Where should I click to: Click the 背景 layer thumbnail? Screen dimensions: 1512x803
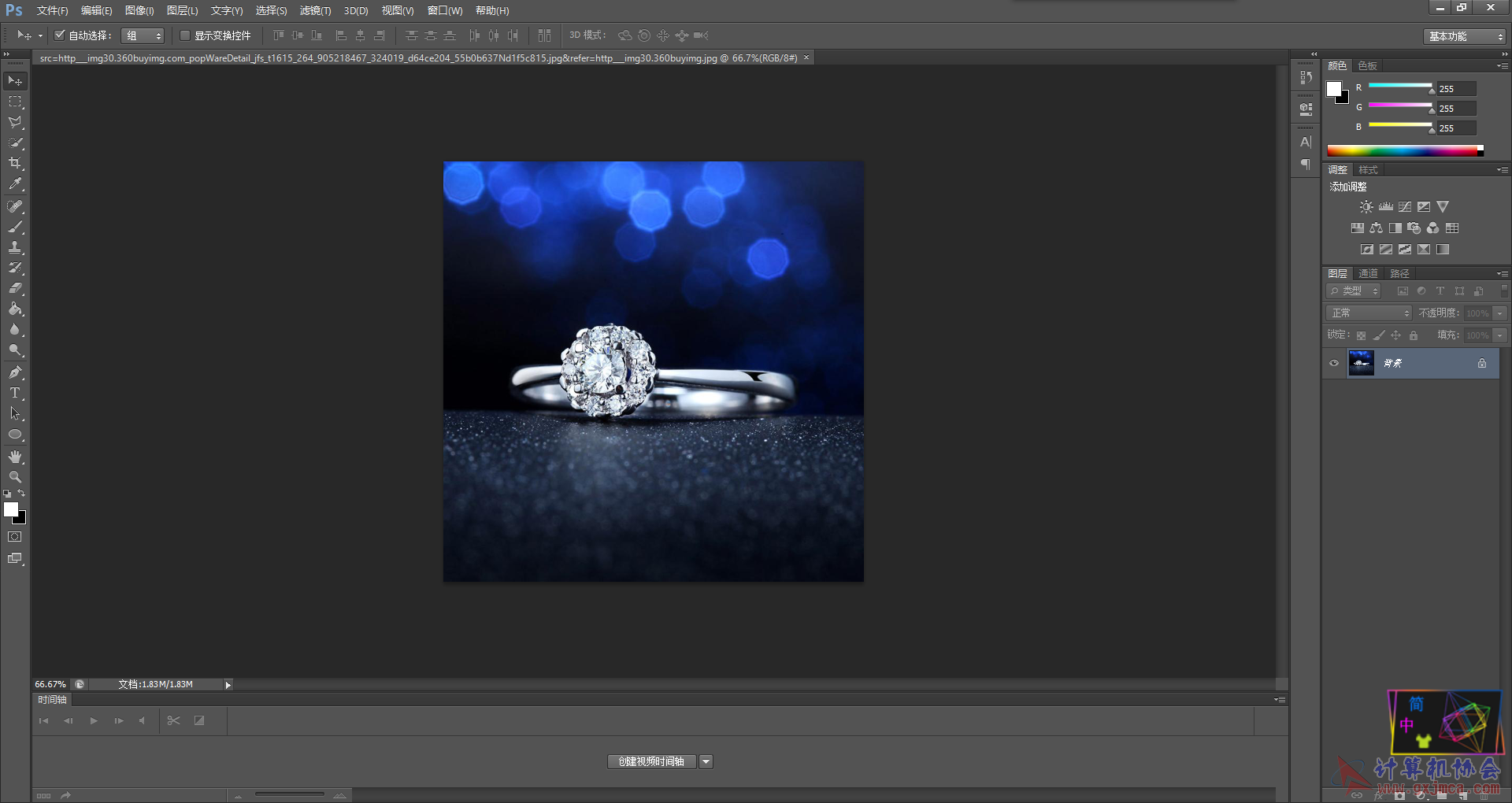click(1361, 363)
